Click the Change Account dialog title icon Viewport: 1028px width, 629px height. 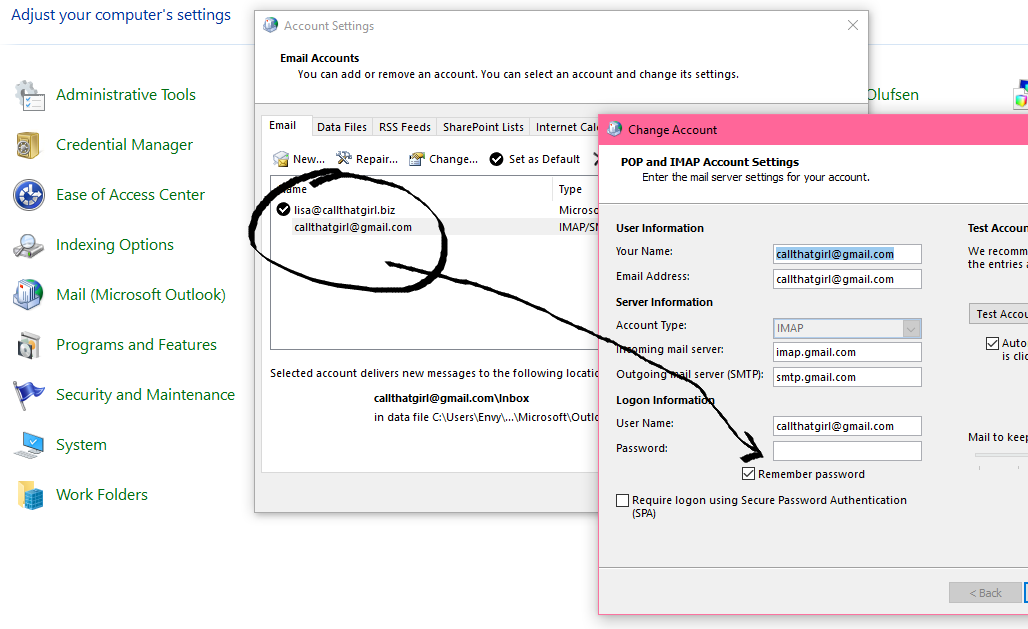(614, 129)
